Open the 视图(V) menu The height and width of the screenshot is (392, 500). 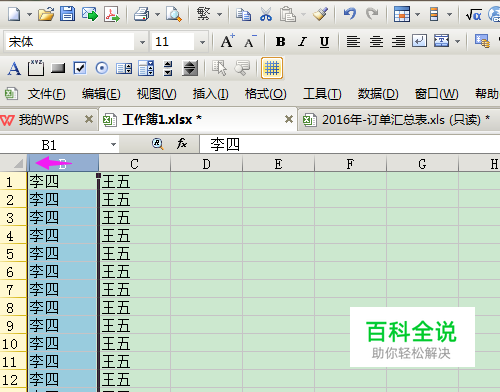(156, 94)
